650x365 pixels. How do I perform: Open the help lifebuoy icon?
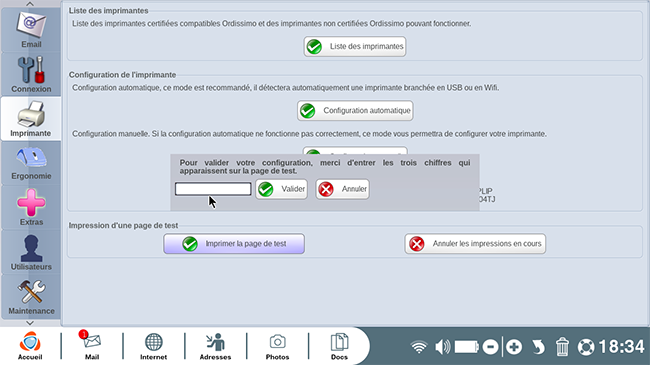pos(586,347)
